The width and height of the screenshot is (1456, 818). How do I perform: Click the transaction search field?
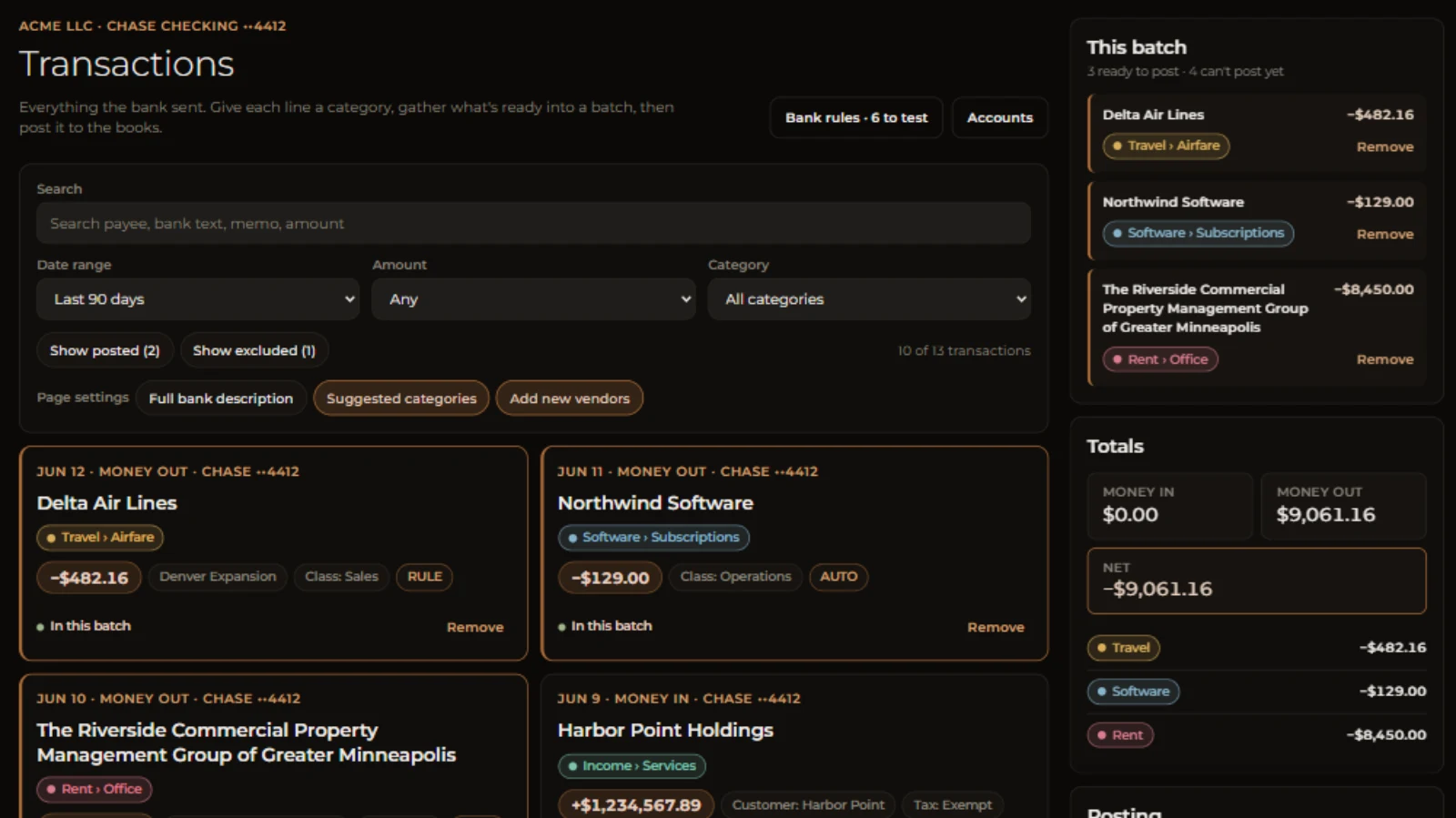coord(533,223)
